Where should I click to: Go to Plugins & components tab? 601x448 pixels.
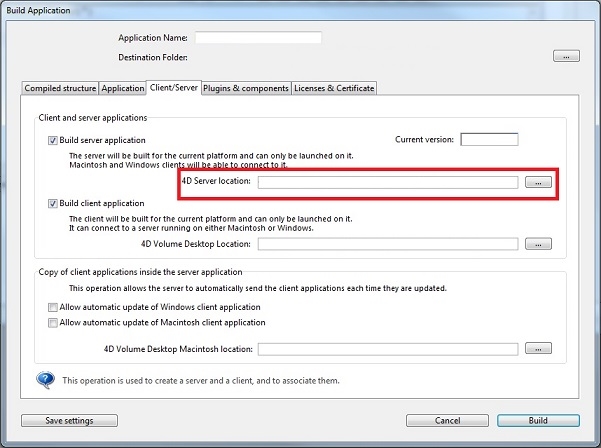click(x=246, y=88)
